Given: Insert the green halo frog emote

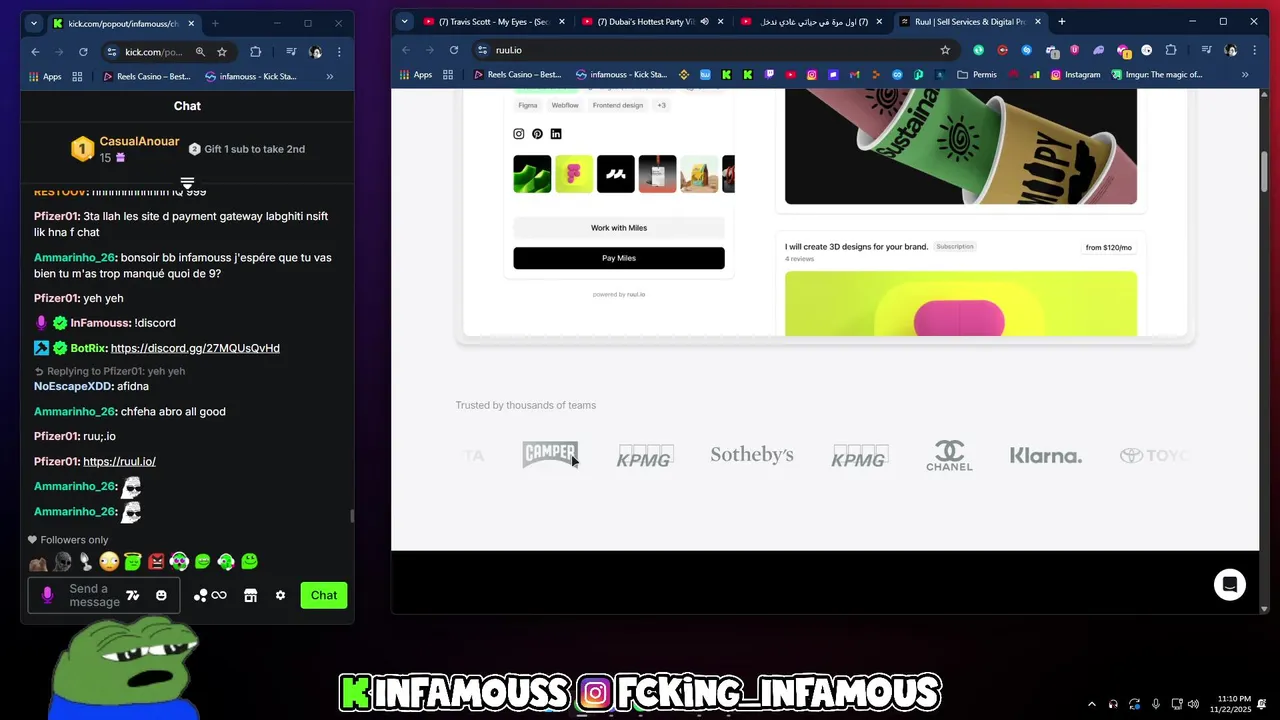Looking at the screenshot, I should click(x=132, y=562).
